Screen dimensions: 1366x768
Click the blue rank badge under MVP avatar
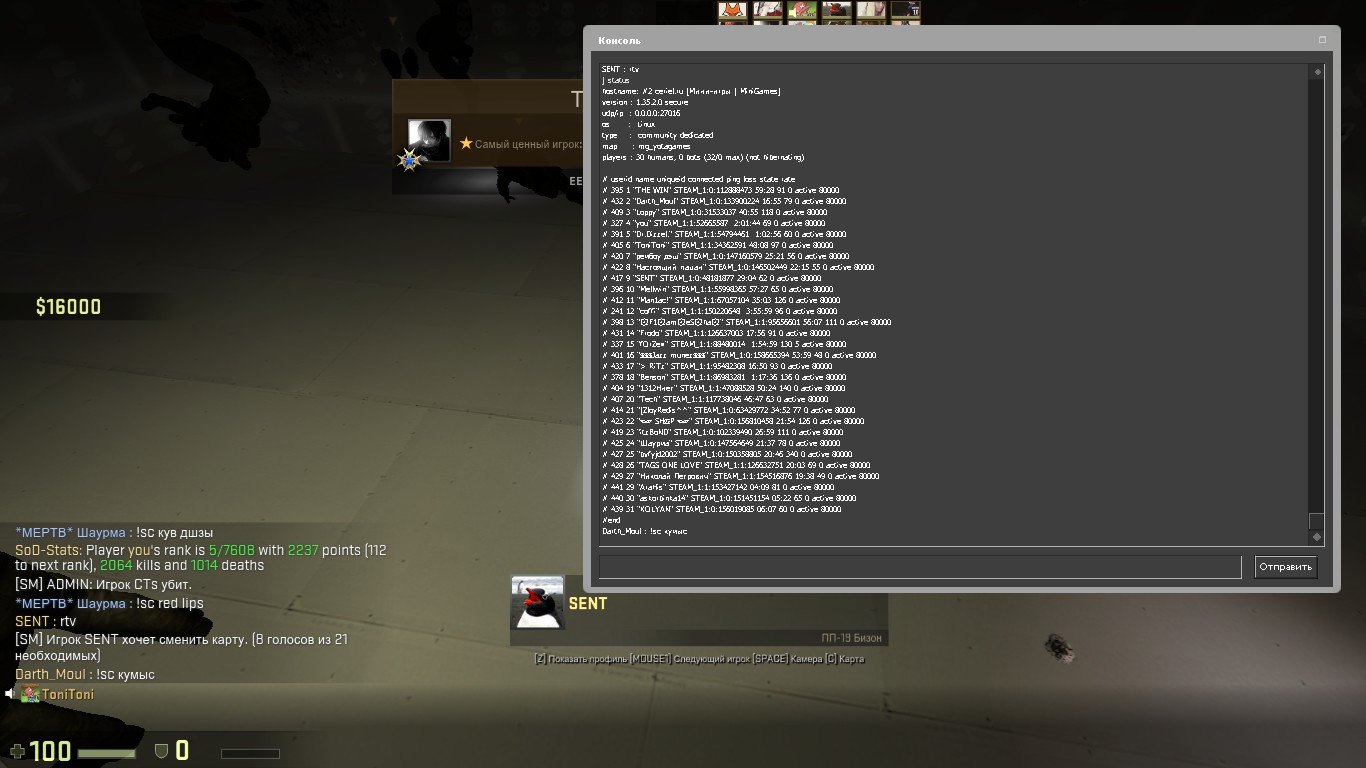click(x=409, y=160)
